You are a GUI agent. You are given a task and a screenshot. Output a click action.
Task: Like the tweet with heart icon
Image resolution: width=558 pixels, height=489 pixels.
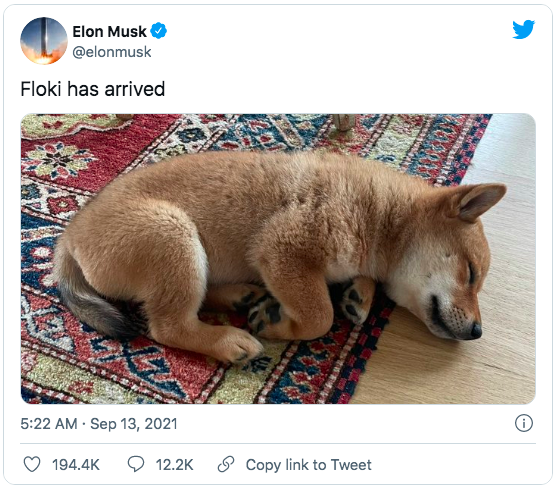pos(32,464)
